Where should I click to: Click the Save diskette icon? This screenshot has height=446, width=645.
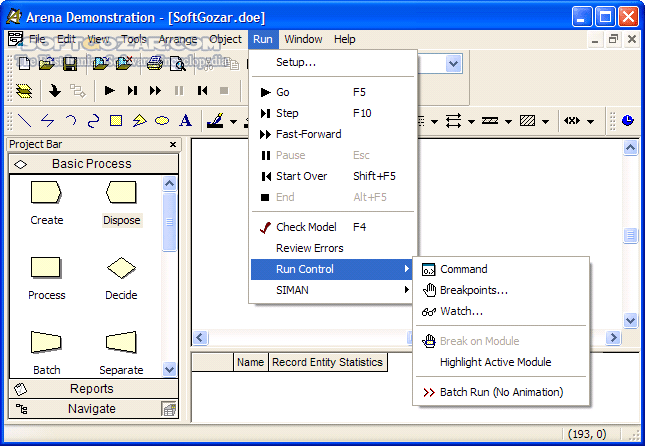coord(70,63)
